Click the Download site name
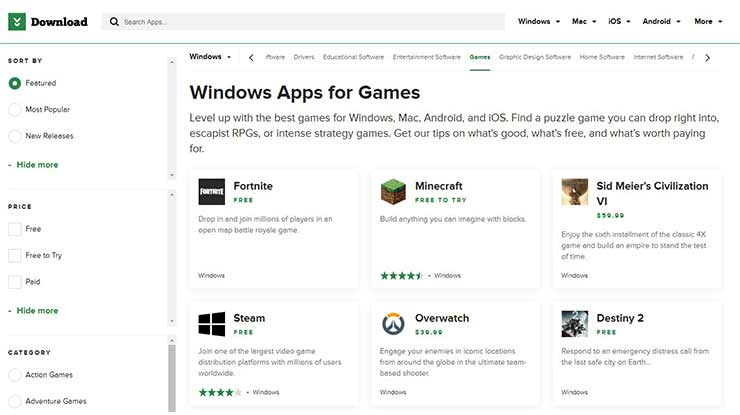 point(59,22)
